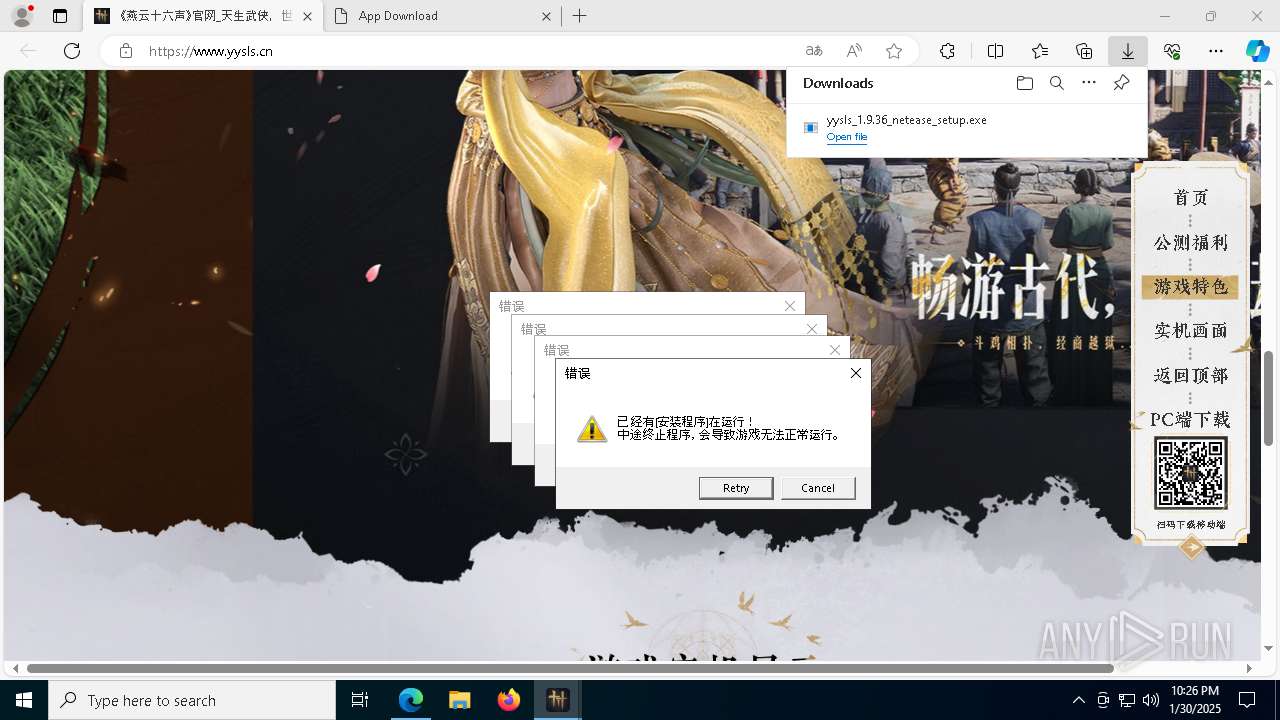Close the App Download tab
The height and width of the screenshot is (720, 1280).
tap(546, 16)
